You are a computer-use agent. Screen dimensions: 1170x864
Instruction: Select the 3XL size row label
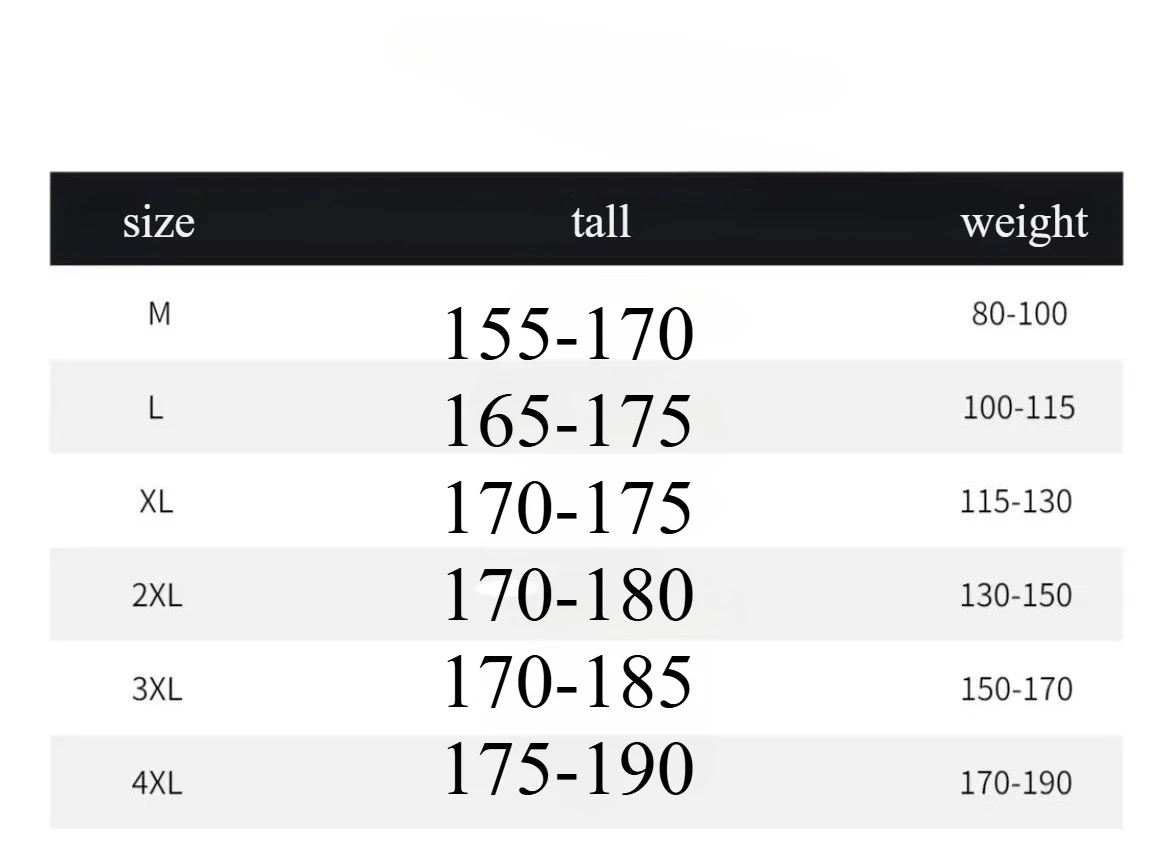pos(157,690)
